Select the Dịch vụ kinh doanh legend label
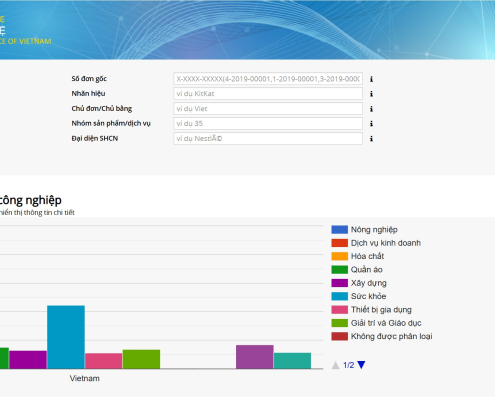 (x=386, y=243)
